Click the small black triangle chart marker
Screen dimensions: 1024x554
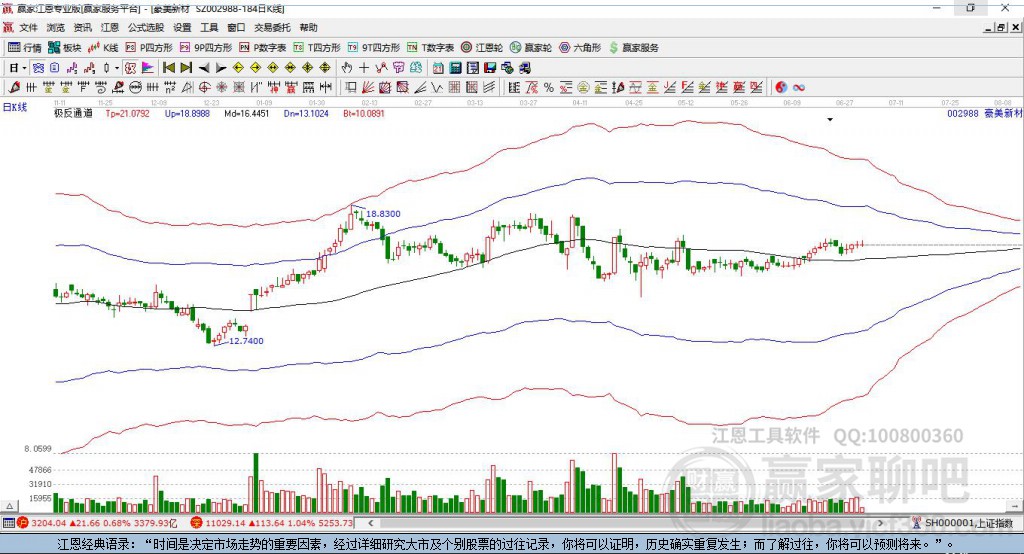(830, 120)
